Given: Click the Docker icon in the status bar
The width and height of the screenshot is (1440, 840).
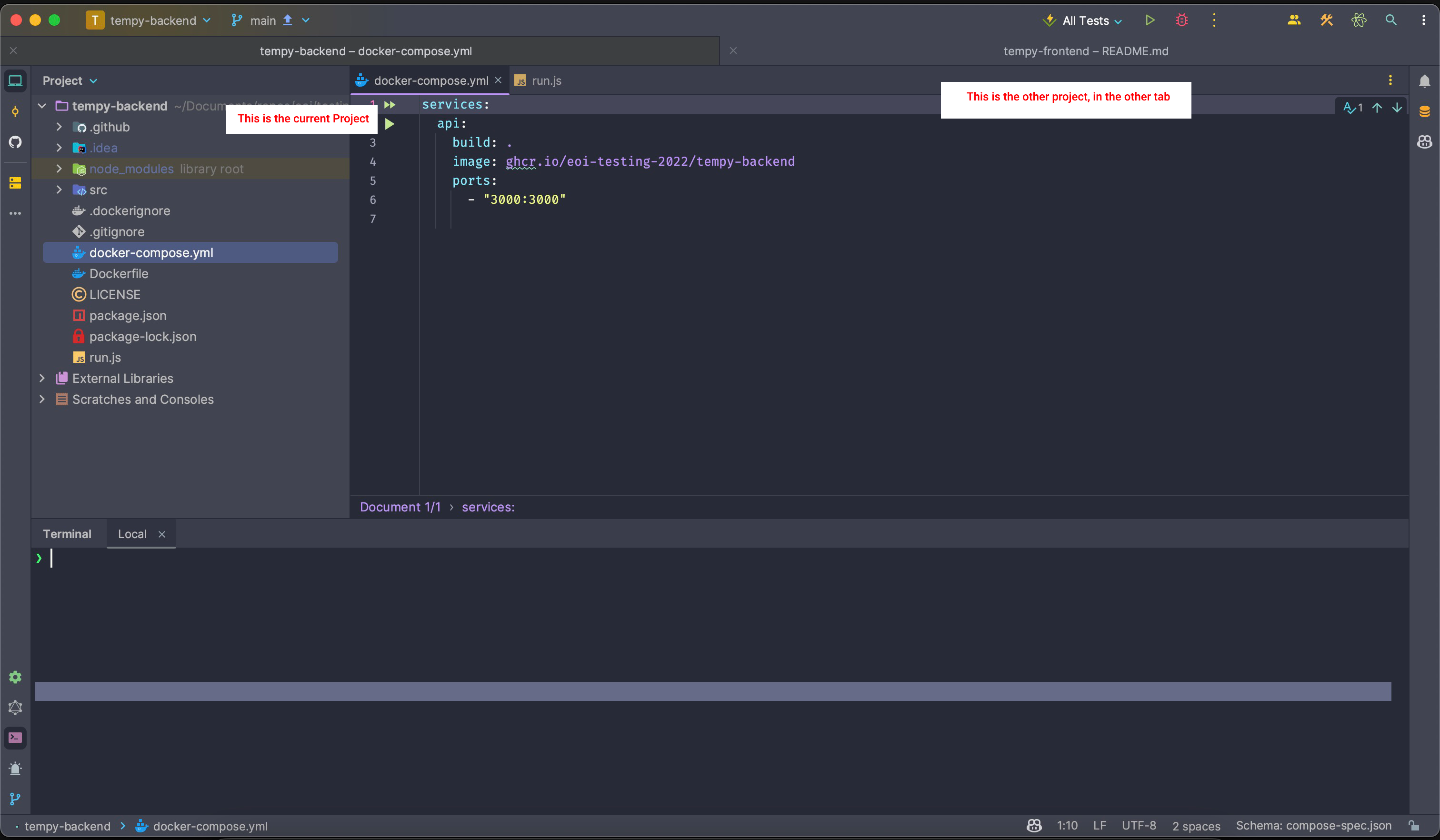Looking at the screenshot, I should 1034,825.
